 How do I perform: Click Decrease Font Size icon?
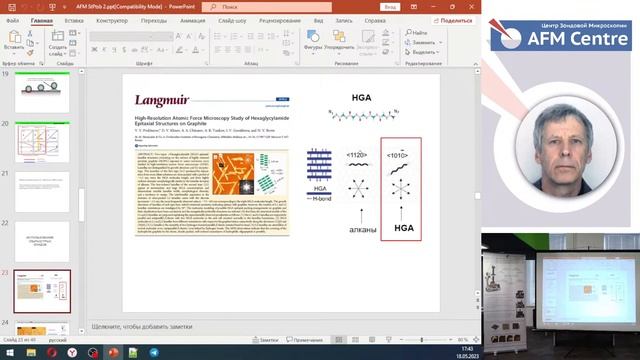pyautogui.click(x=189, y=36)
